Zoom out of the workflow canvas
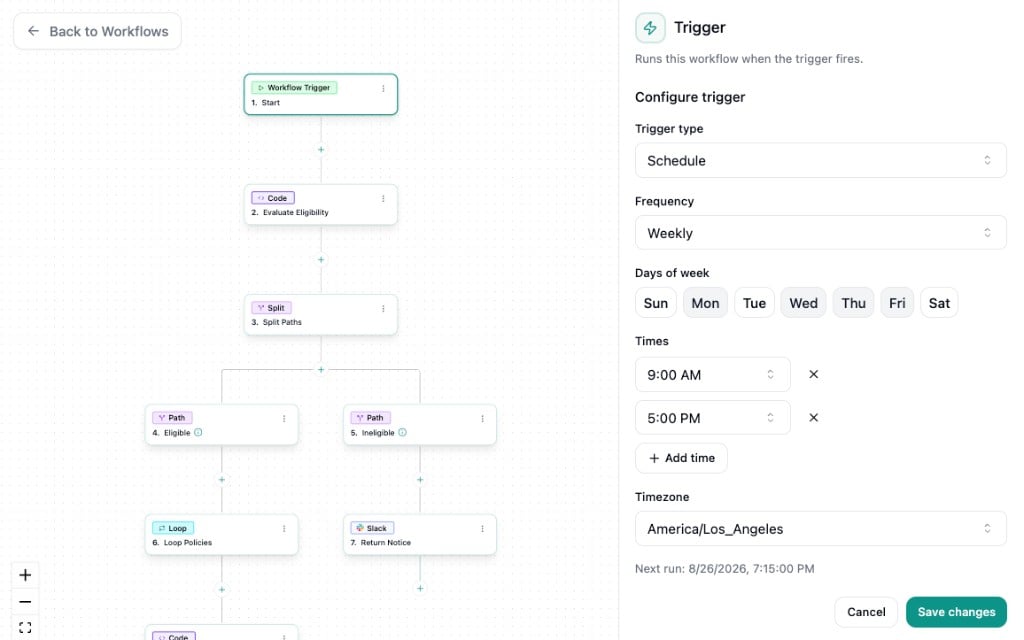 click(25, 601)
